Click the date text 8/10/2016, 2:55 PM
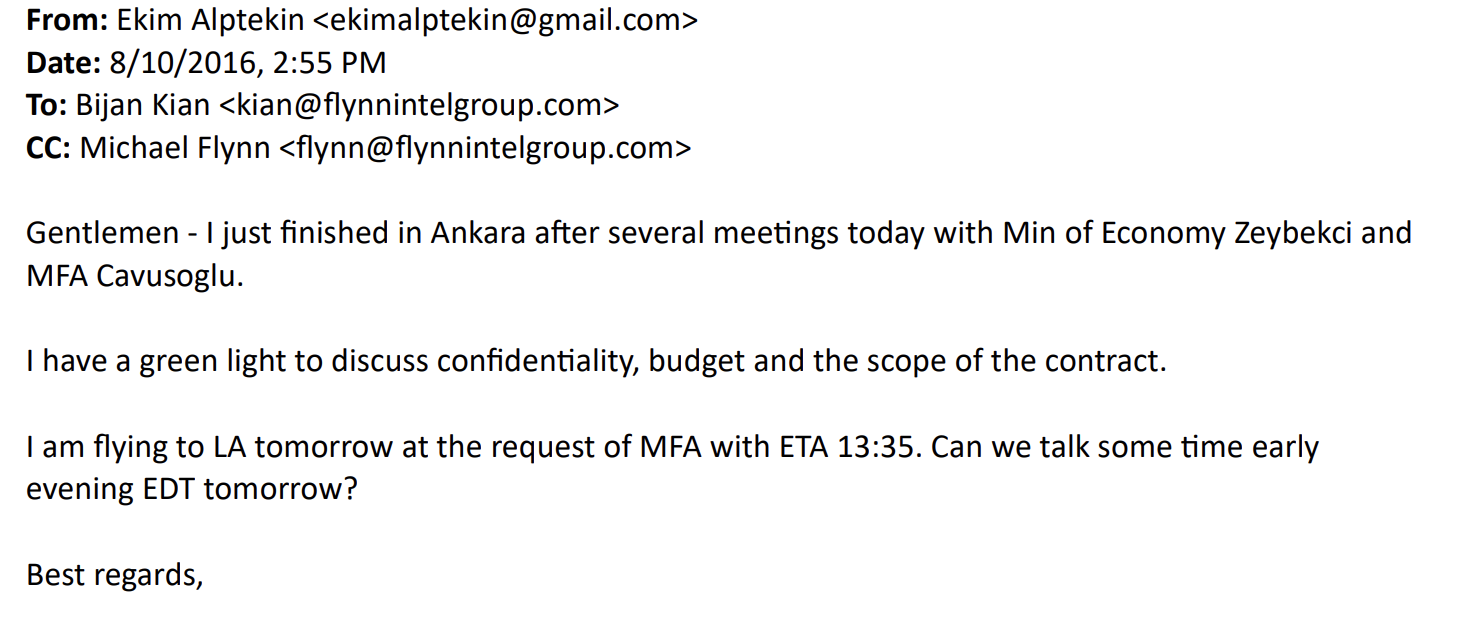The width and height of the screenshot is (1460, 630). (x=248, y=63)
